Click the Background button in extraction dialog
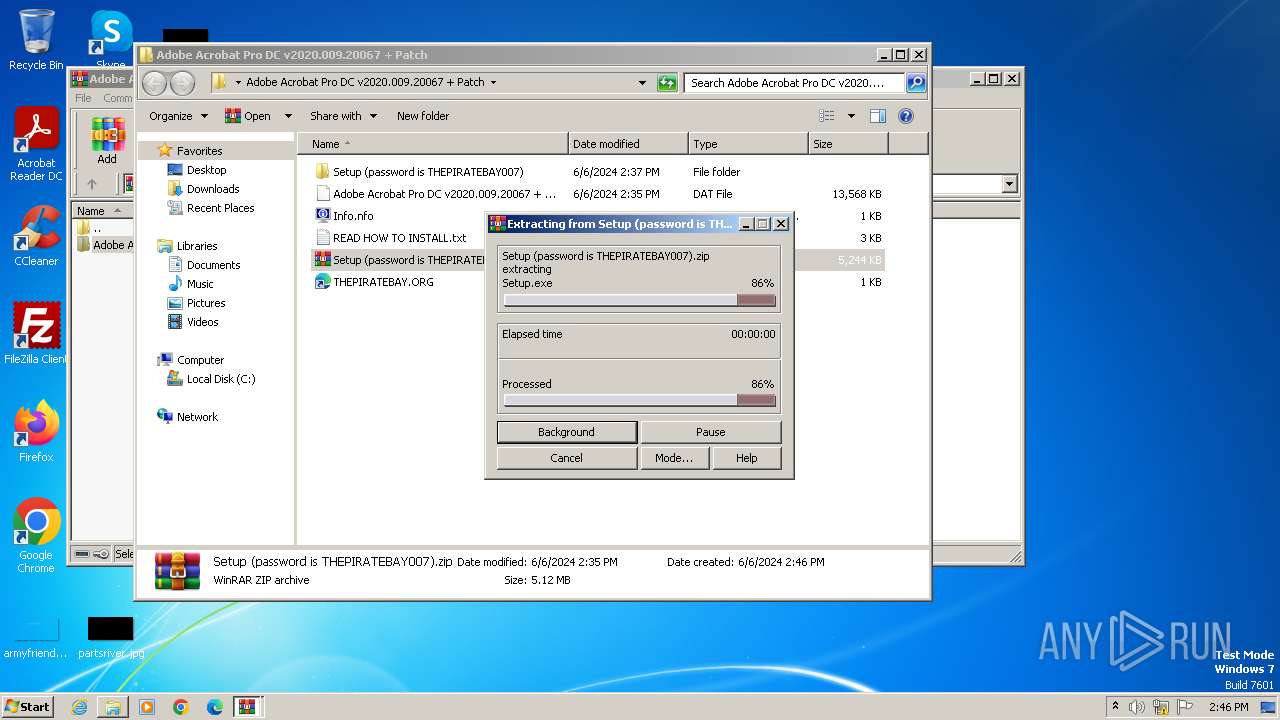This screenshot has width=1280, height=720. click(x=566, y=432)
